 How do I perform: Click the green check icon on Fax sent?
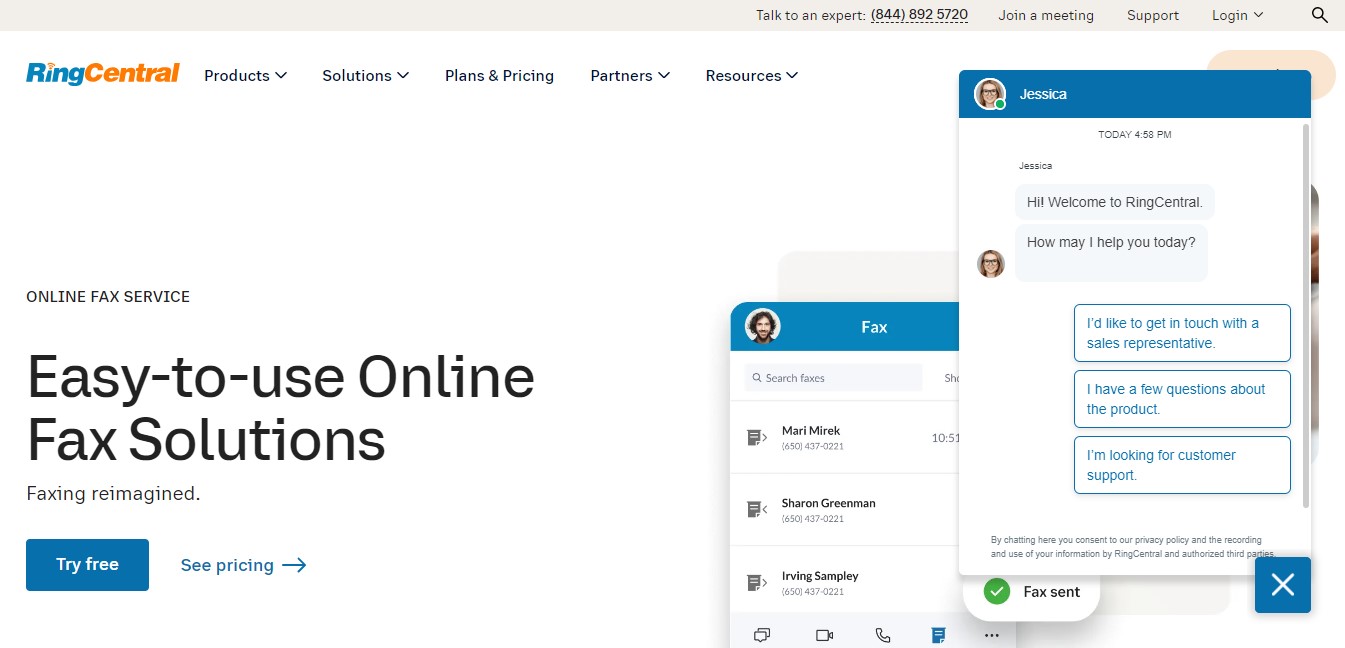(996, 591)
